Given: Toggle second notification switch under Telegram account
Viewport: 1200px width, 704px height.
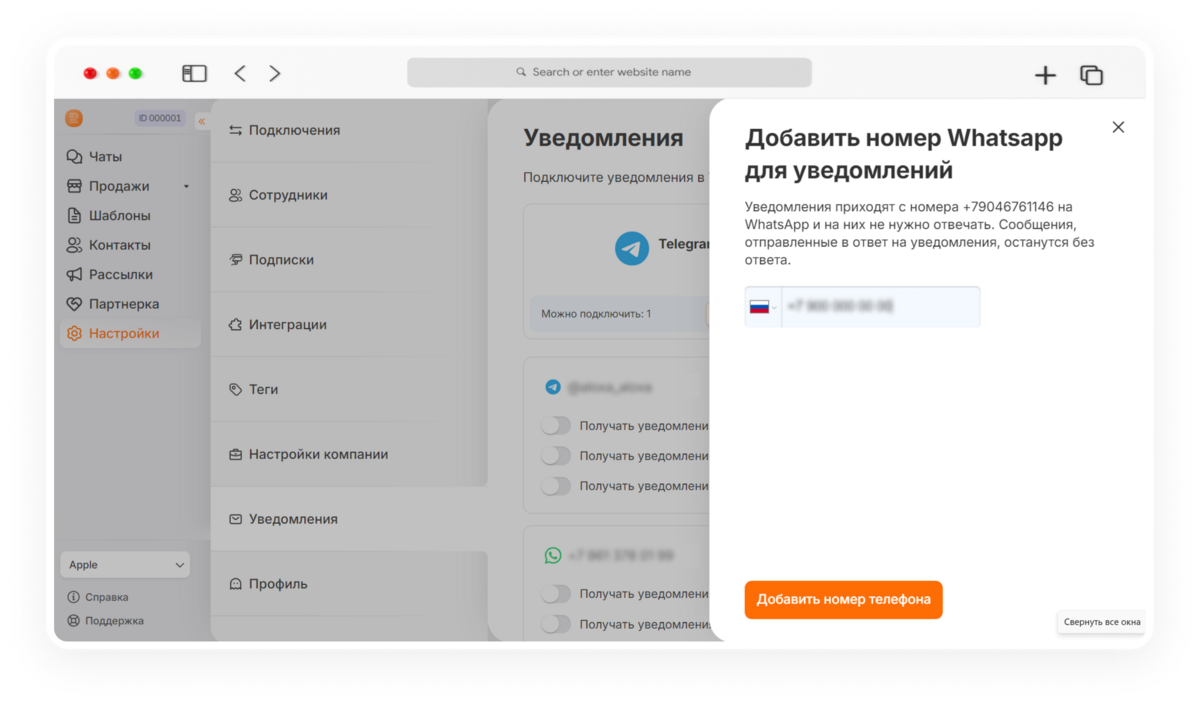Looking at the screenshot, I should pos(556,456).
